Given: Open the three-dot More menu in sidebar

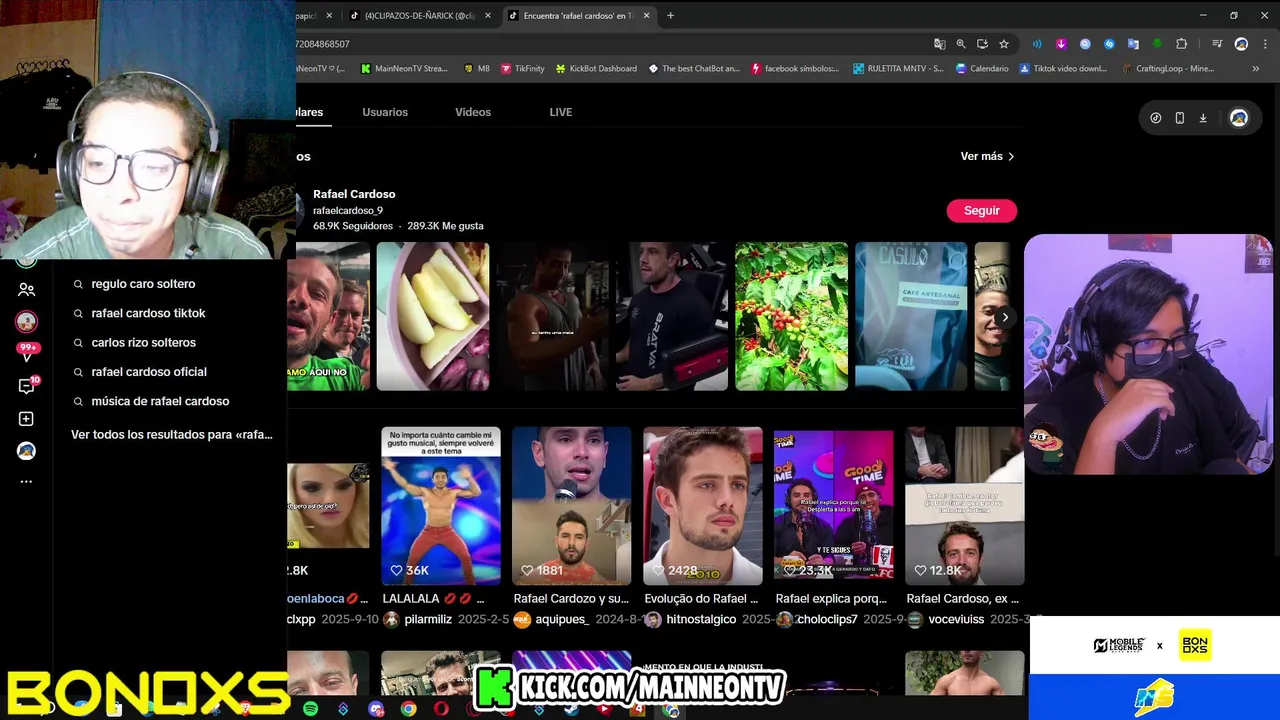Looking at the screenshot, I should (27, 482).
